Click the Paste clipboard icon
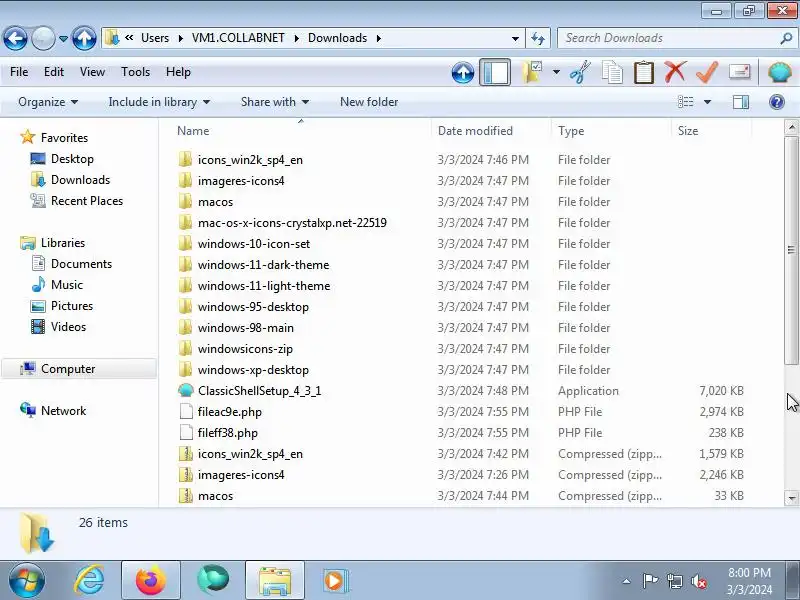 coord(643,72)
